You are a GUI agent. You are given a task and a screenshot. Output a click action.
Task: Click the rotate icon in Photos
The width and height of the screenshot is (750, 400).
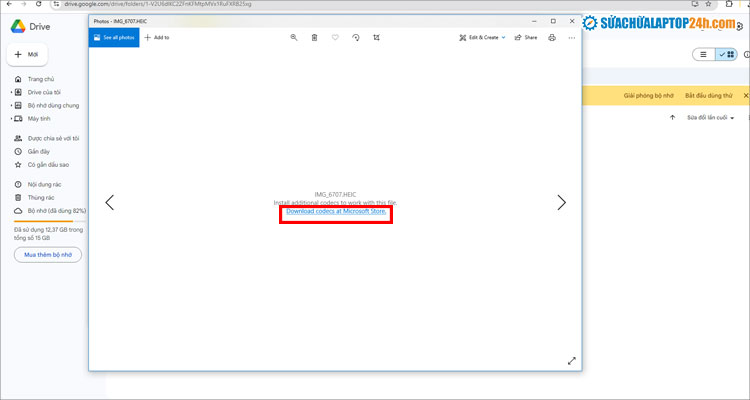(x=355, y=37)
